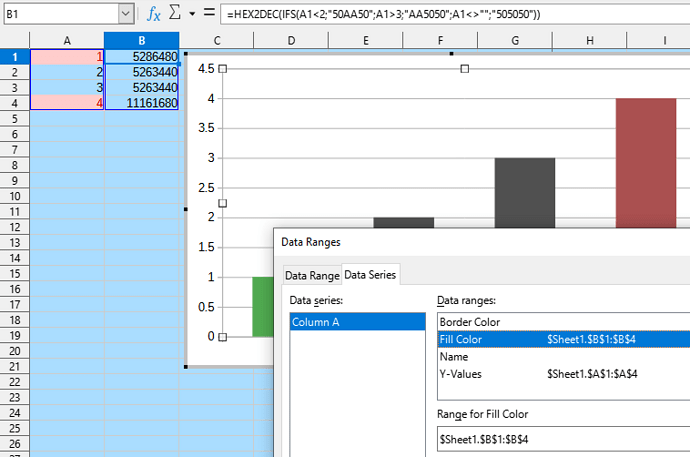The width and height of the screenshot is (690, 457).
Task: Open the Name Box dropdown arrow
Action: [x=126, y=14]
